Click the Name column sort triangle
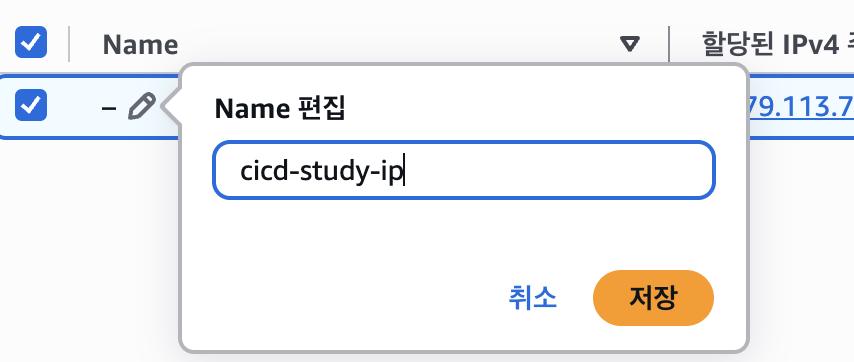The height and width of the screenshot is (362, 854). click(630, 44)
